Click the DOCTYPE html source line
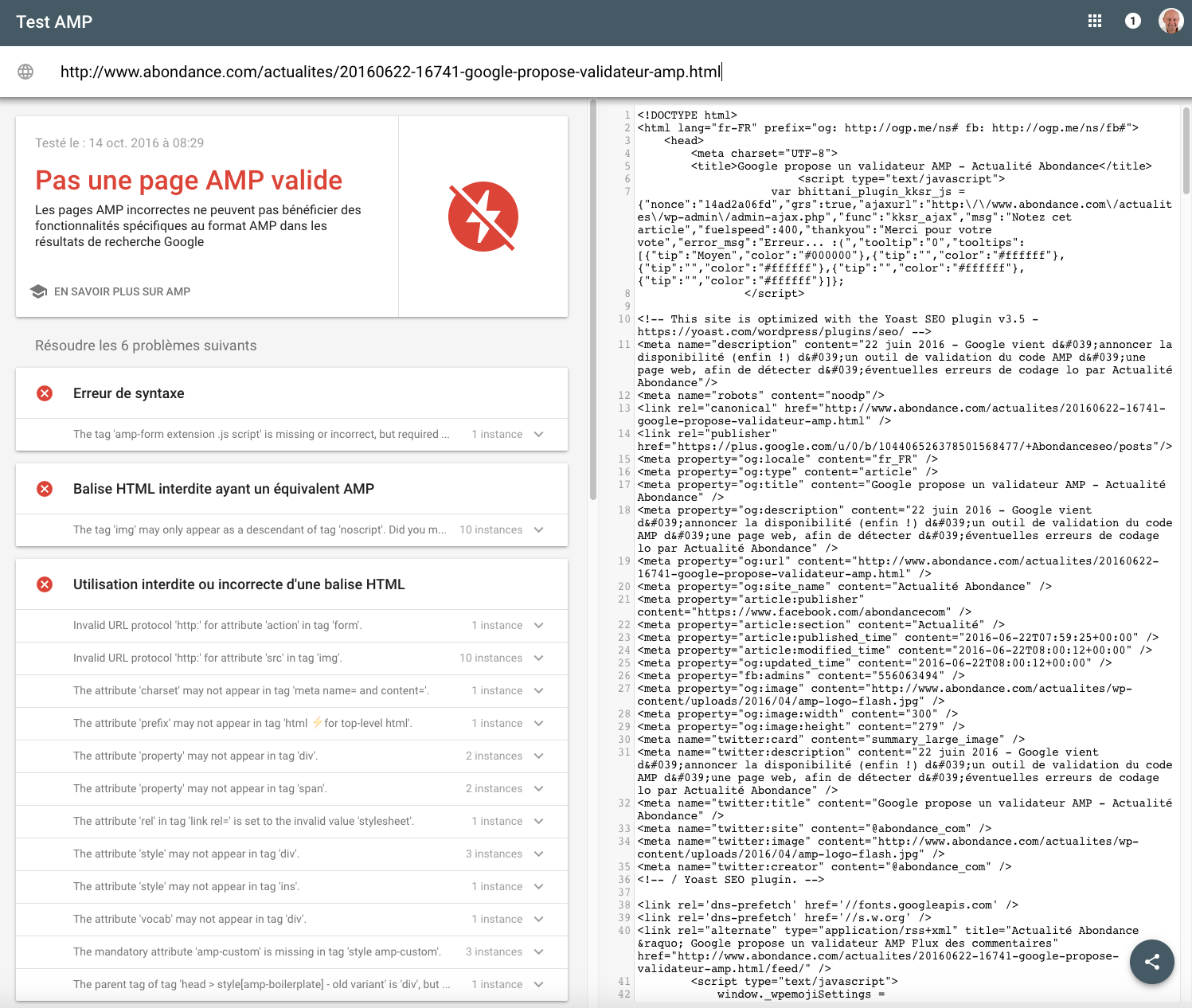Image resolution: width=1192 pixels, height=1008 pixels. (x=687, y=115)
